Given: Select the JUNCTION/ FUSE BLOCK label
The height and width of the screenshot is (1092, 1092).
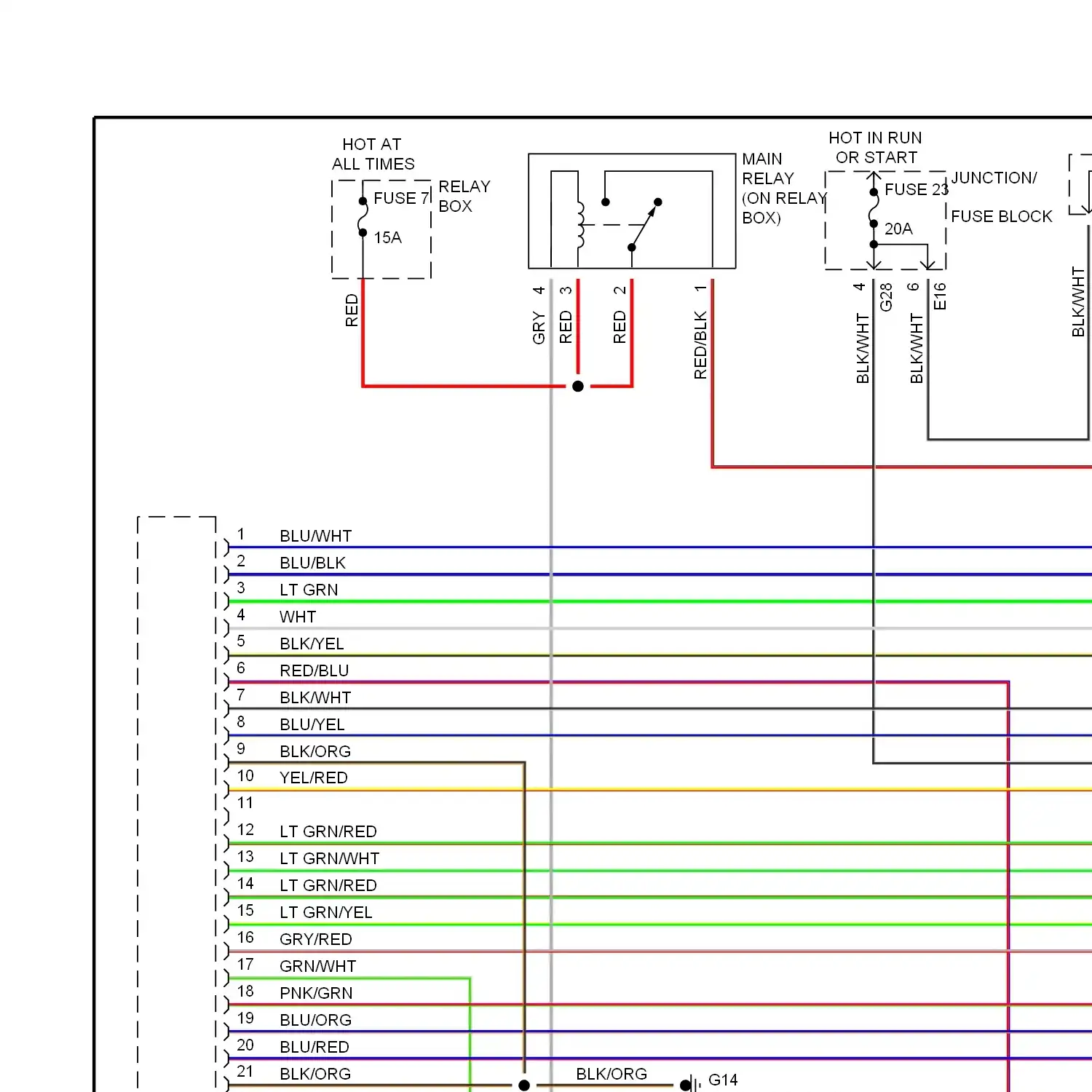Looking at the screenshot, I should point(1001,197).
